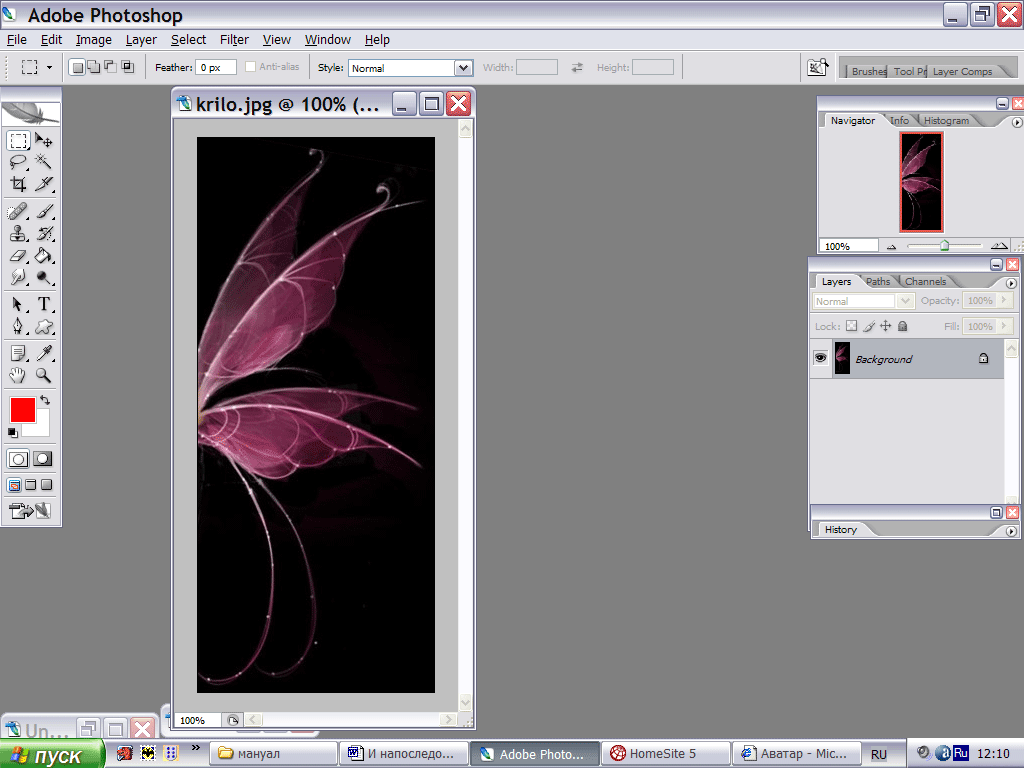This screenshot has width=1024, height=768.
Task: Click the Navigator zoom slider handle
Action: click(x=944, y=246)
